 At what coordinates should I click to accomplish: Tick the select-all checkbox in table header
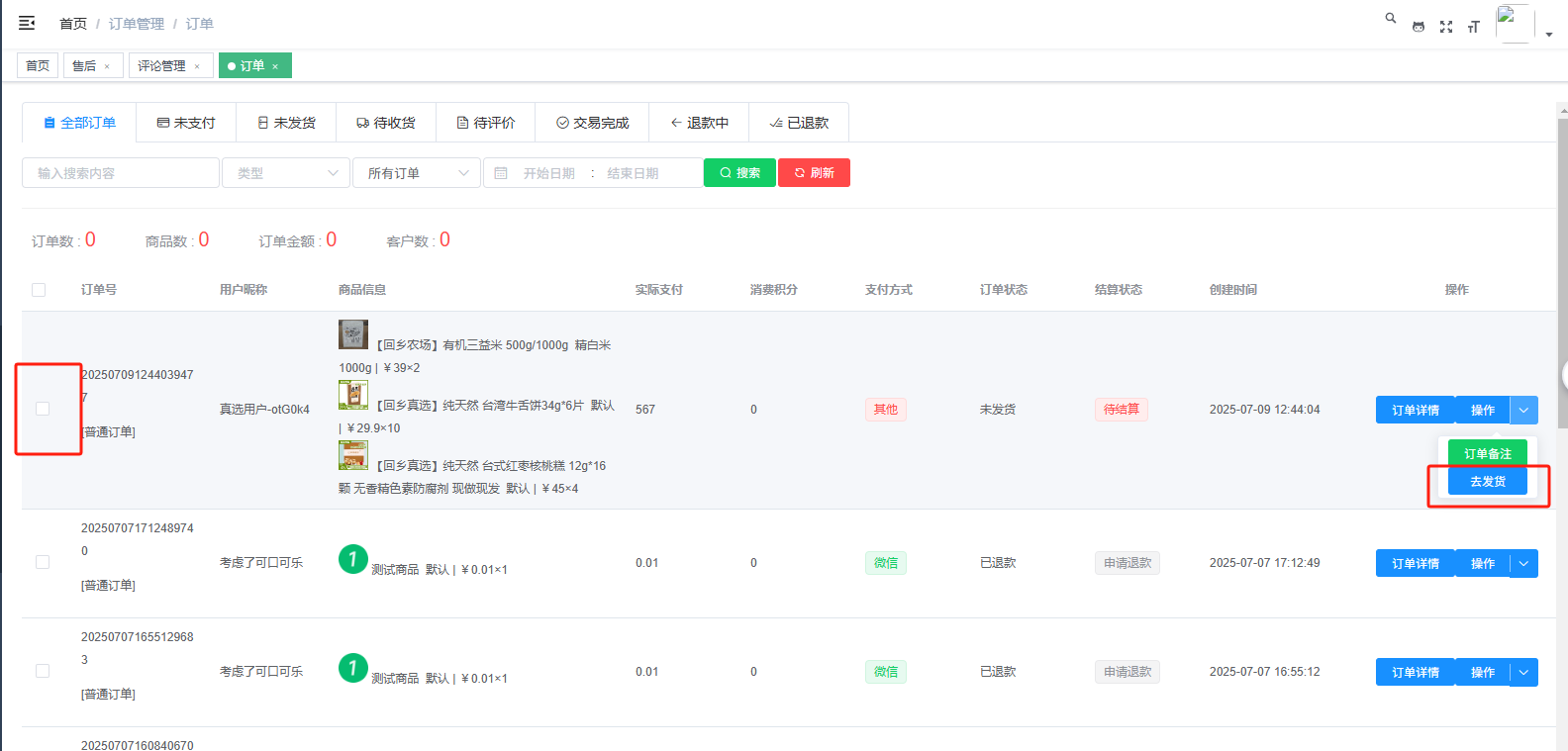(39, 290)
